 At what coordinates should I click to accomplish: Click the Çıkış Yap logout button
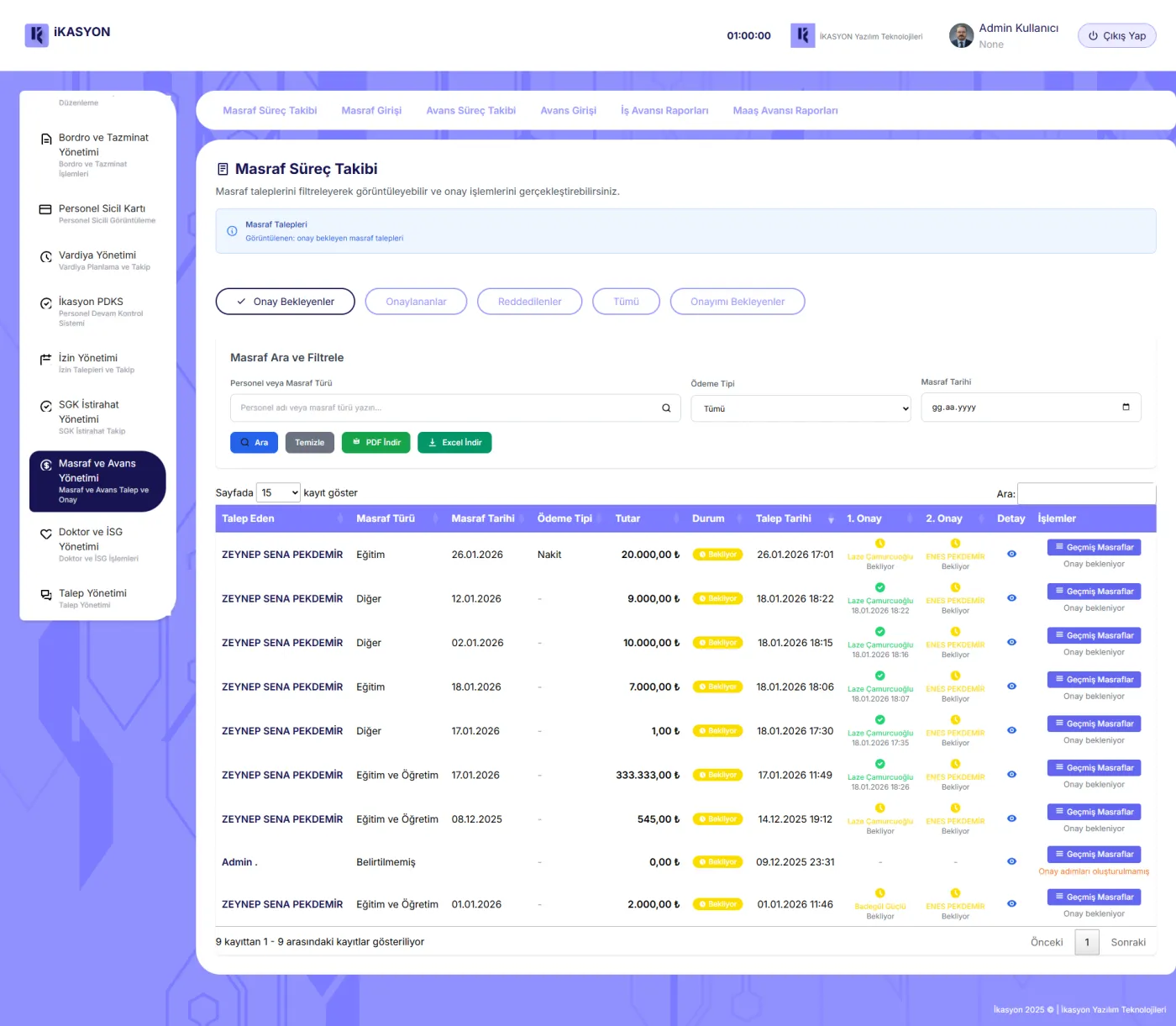tap(1117, 36)
